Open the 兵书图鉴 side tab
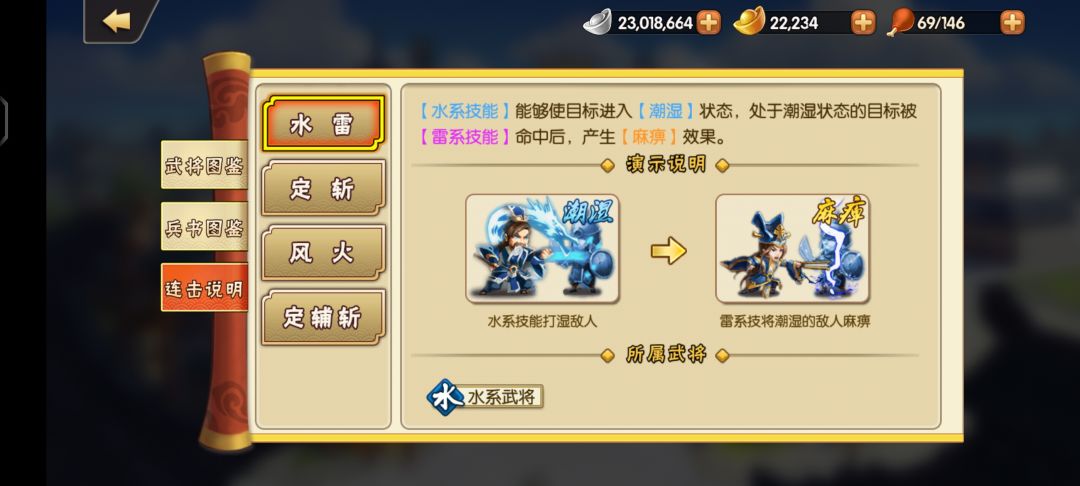This screenshot has width=1080, height=486. pyautogui.click(x=204, y=226)
